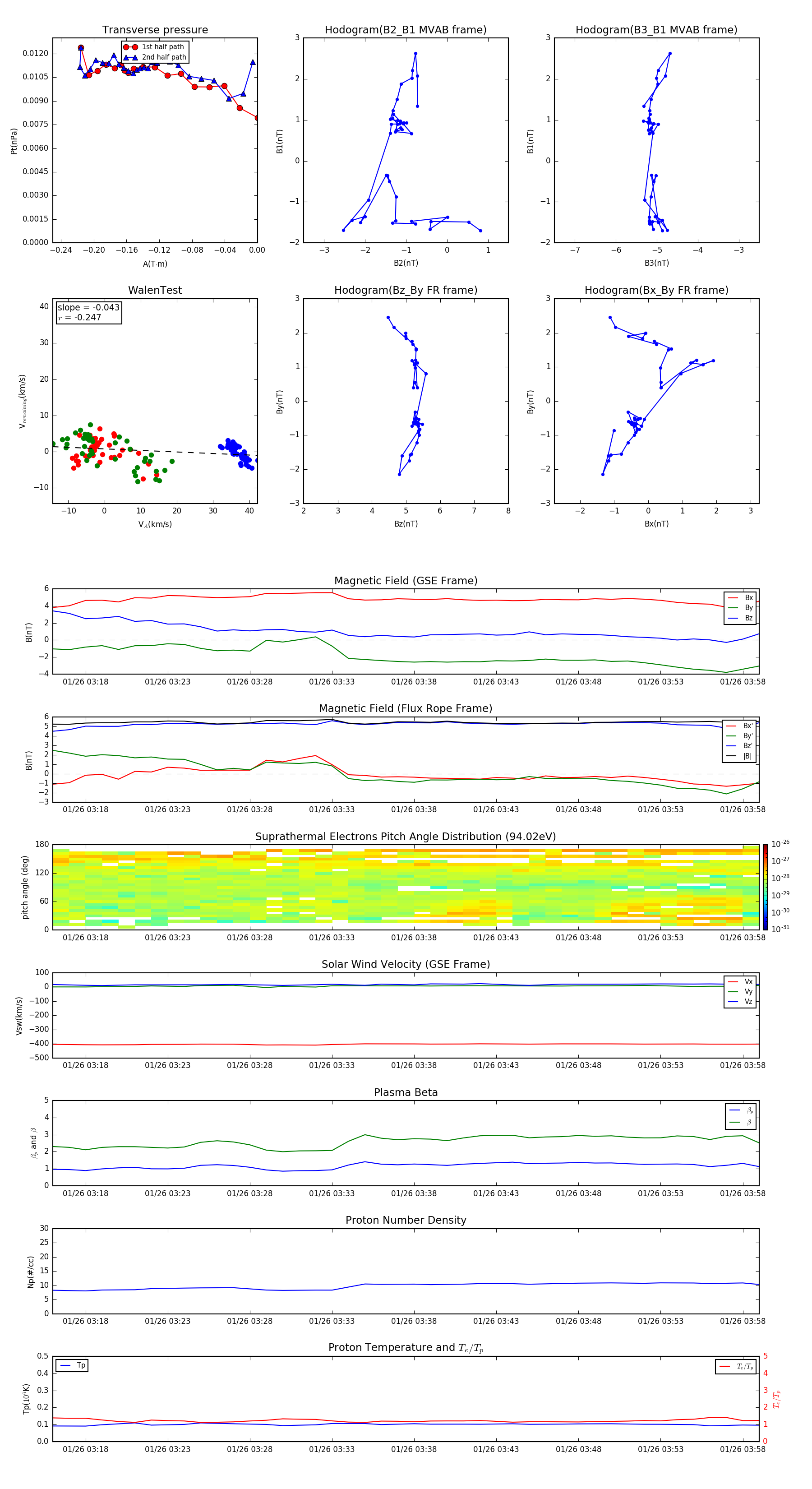Click the "Proton Temperature and Te/Tp" title
The height and width of the screenshot is (1489, 812).
tap(406, 1348)
